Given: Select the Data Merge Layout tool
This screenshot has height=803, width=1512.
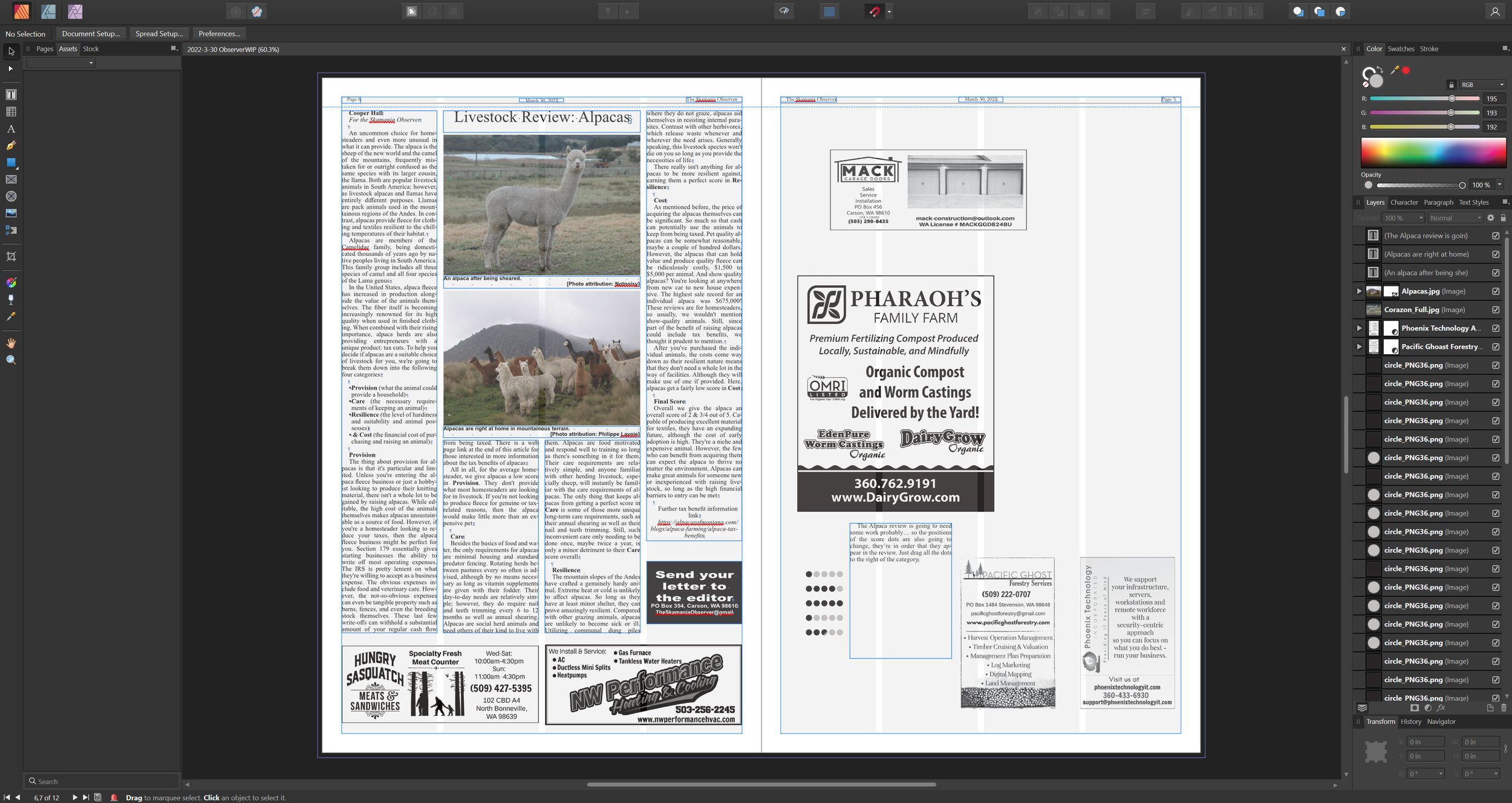Looking at the screenshot, I should point(11,230).
